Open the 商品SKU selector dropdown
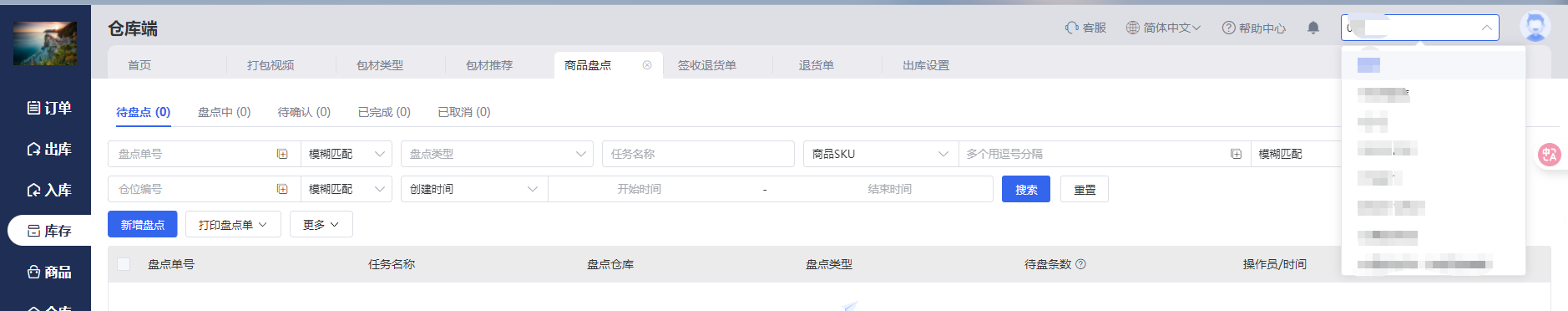1568x311 pixels. point(880,154)
